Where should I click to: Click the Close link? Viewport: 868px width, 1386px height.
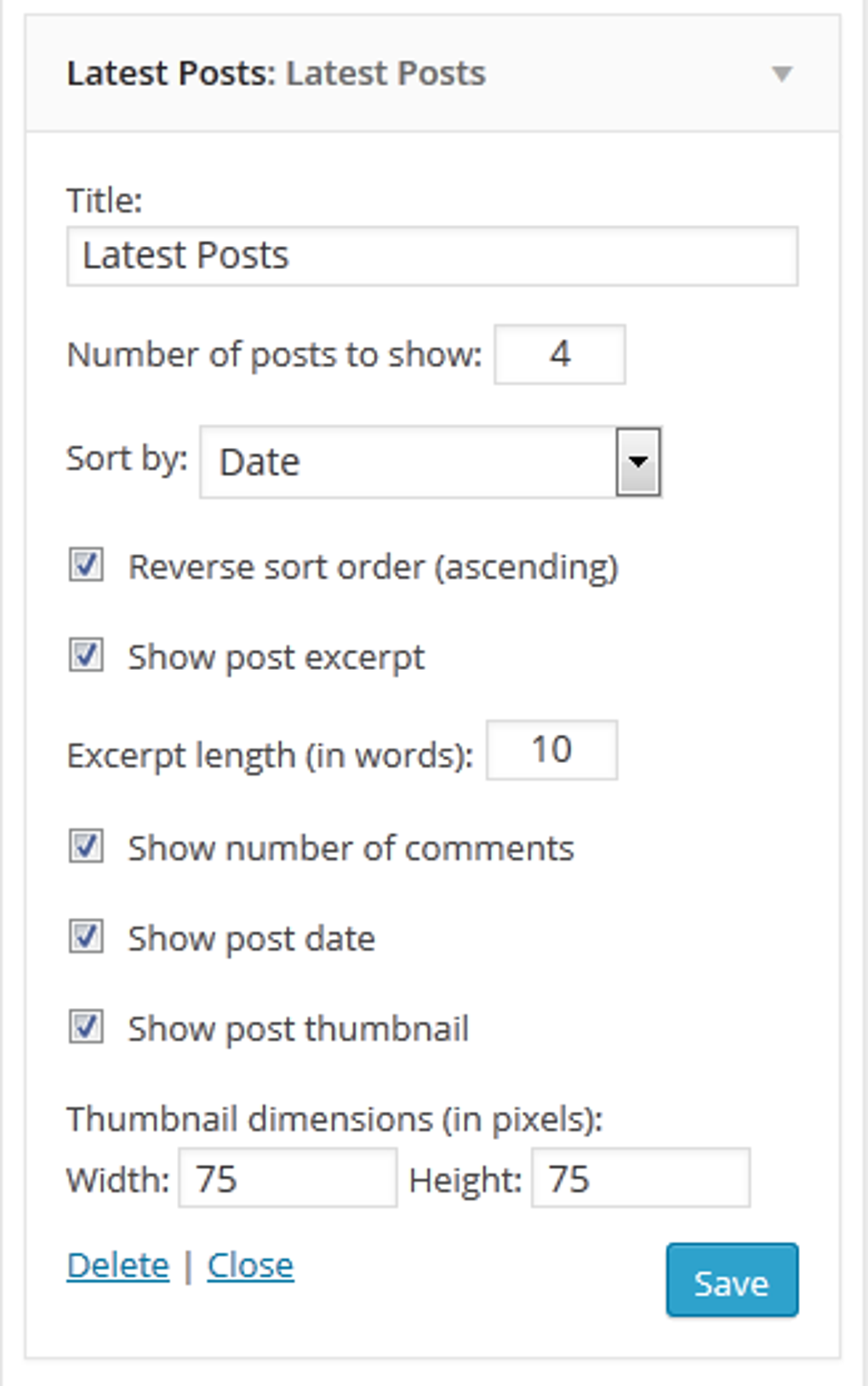point(250,1266)
